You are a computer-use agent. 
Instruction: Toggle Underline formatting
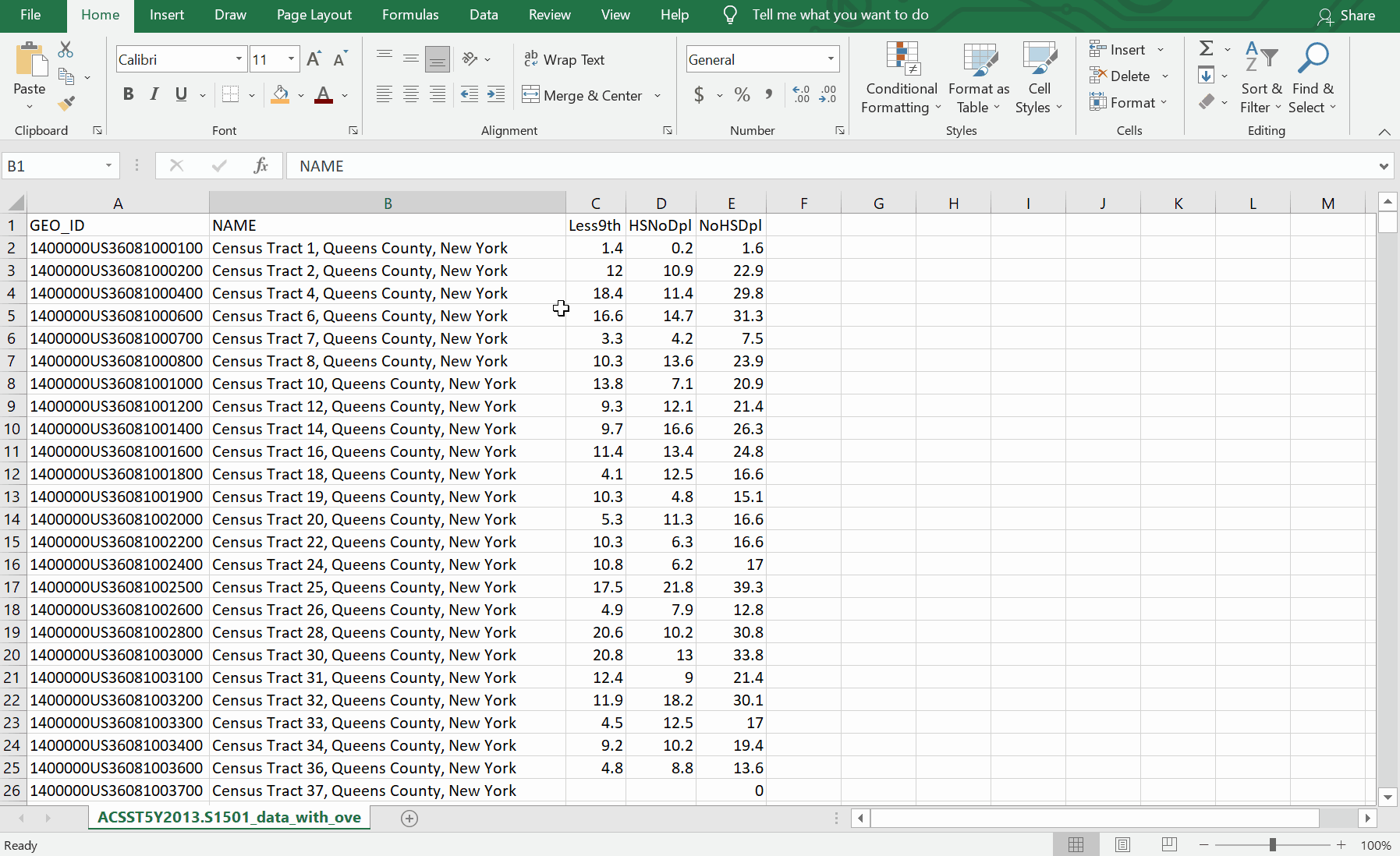point(181,94)
